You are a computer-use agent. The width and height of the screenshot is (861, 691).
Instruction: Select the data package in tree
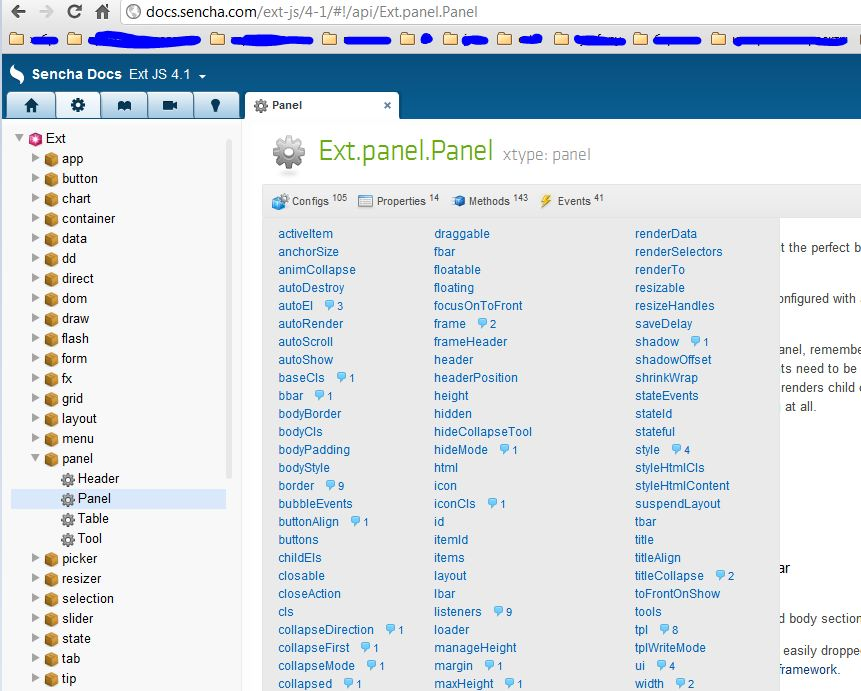point(74,238)
